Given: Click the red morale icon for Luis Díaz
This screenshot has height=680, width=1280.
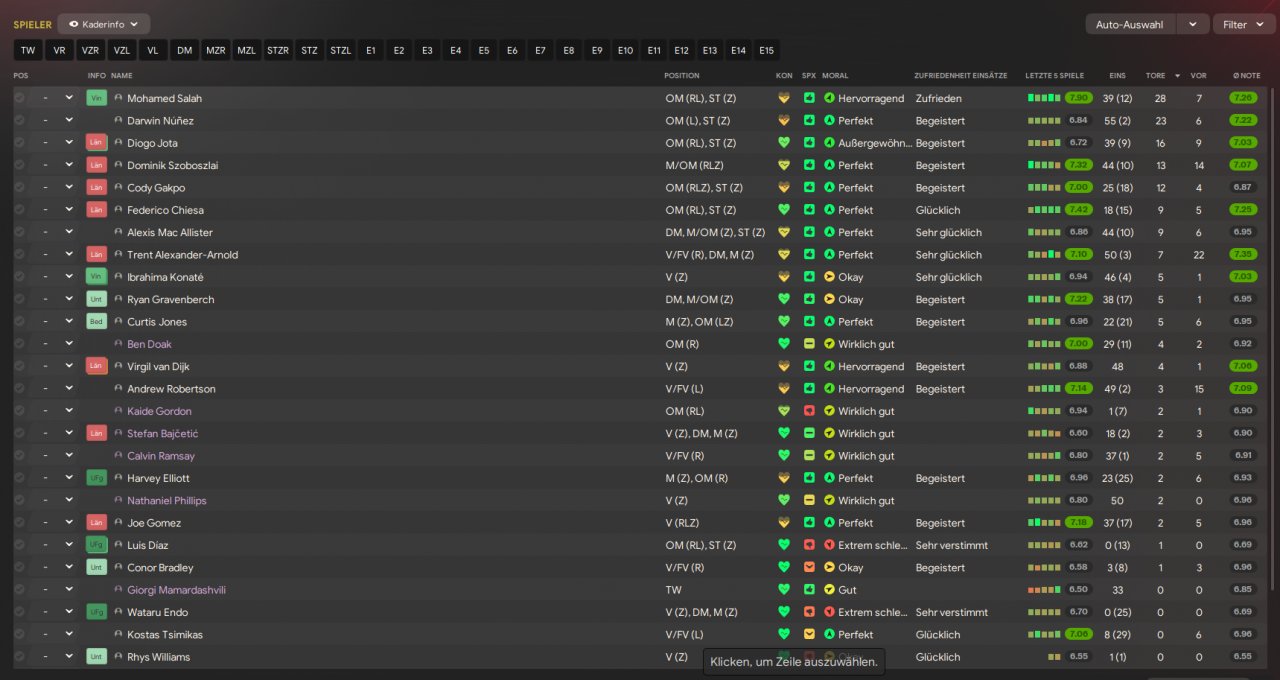Looking at the screenshot, I should [x=829, y=545].
